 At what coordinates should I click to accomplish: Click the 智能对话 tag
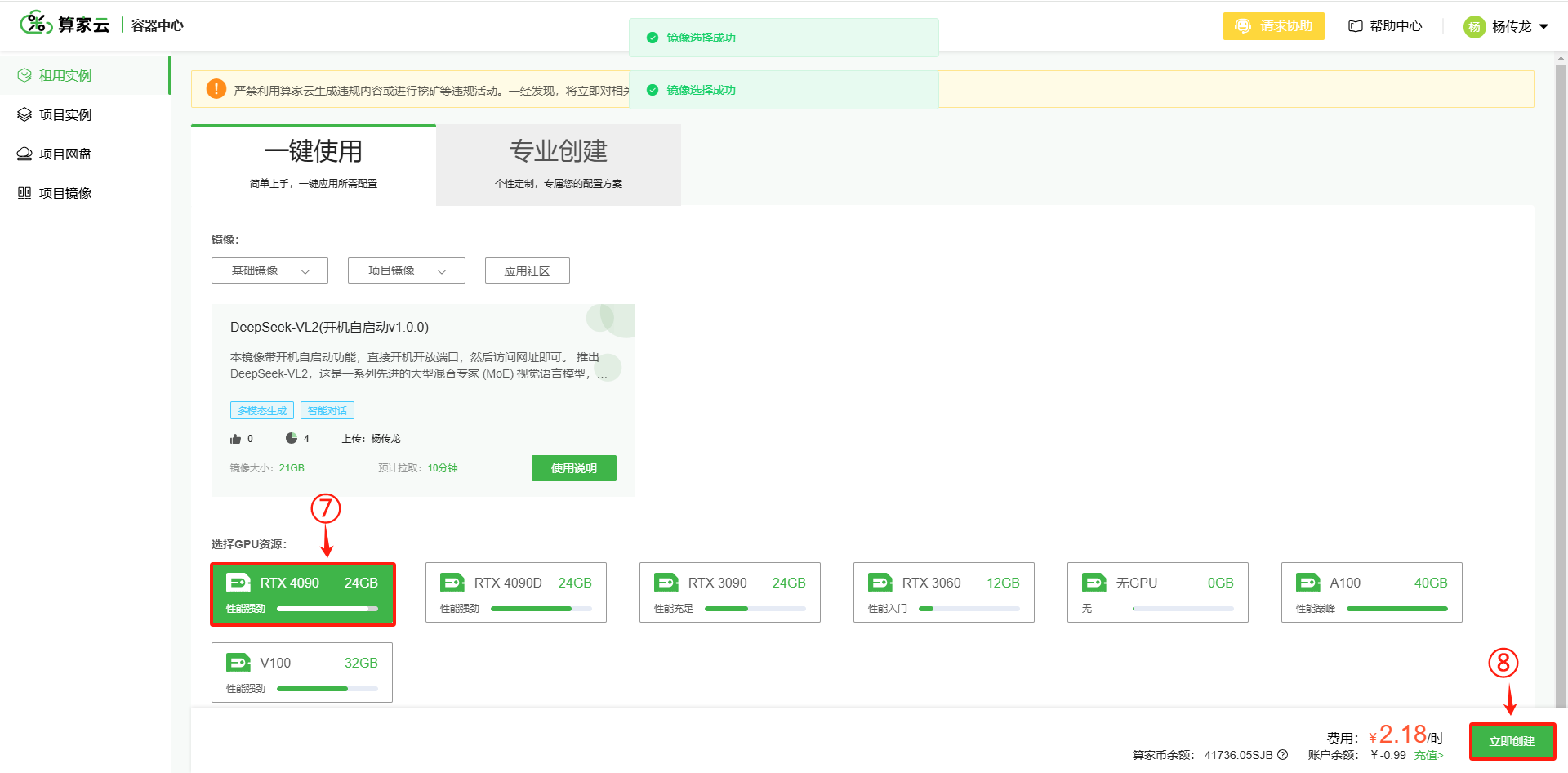327,410
